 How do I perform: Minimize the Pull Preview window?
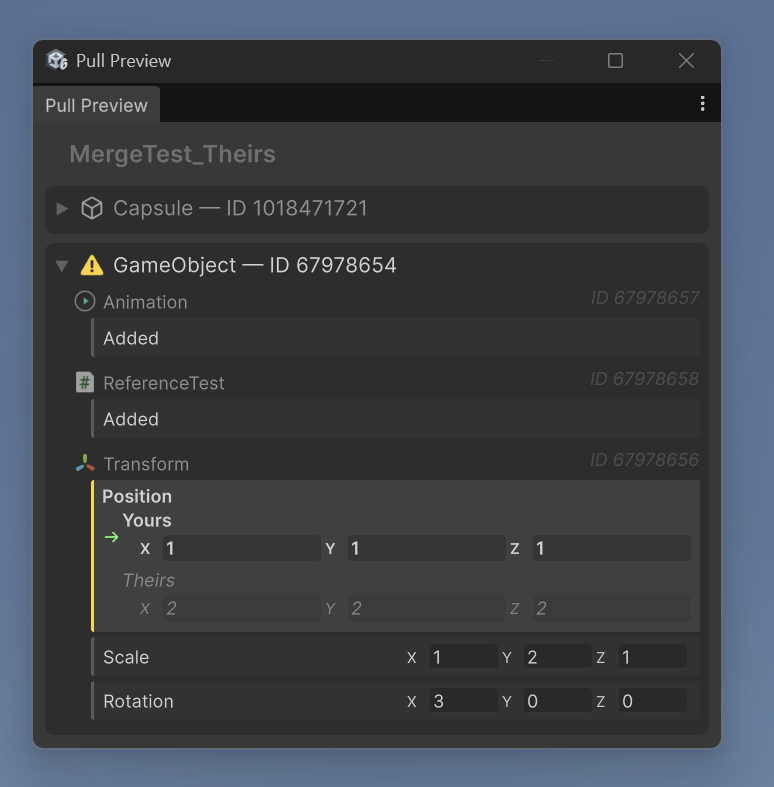(x=547, y=61)
